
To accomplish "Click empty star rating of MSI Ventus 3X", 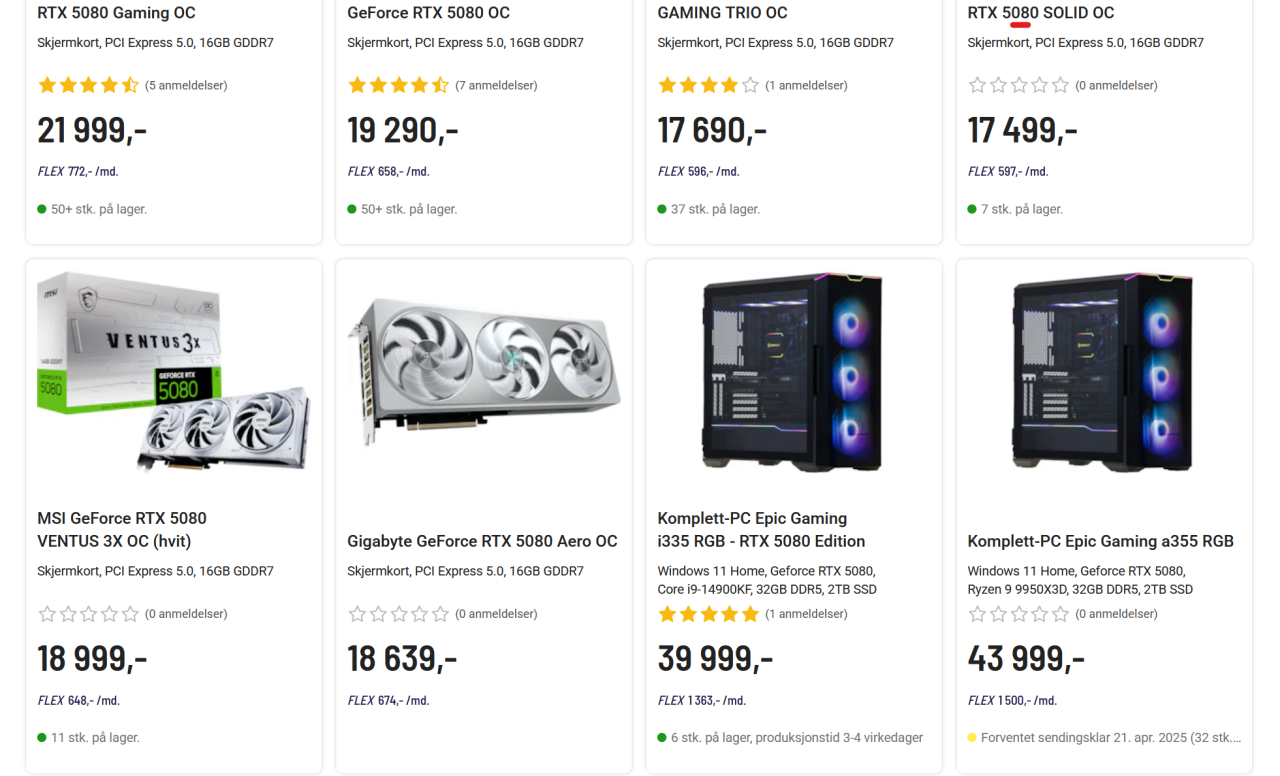I will 88,614.
